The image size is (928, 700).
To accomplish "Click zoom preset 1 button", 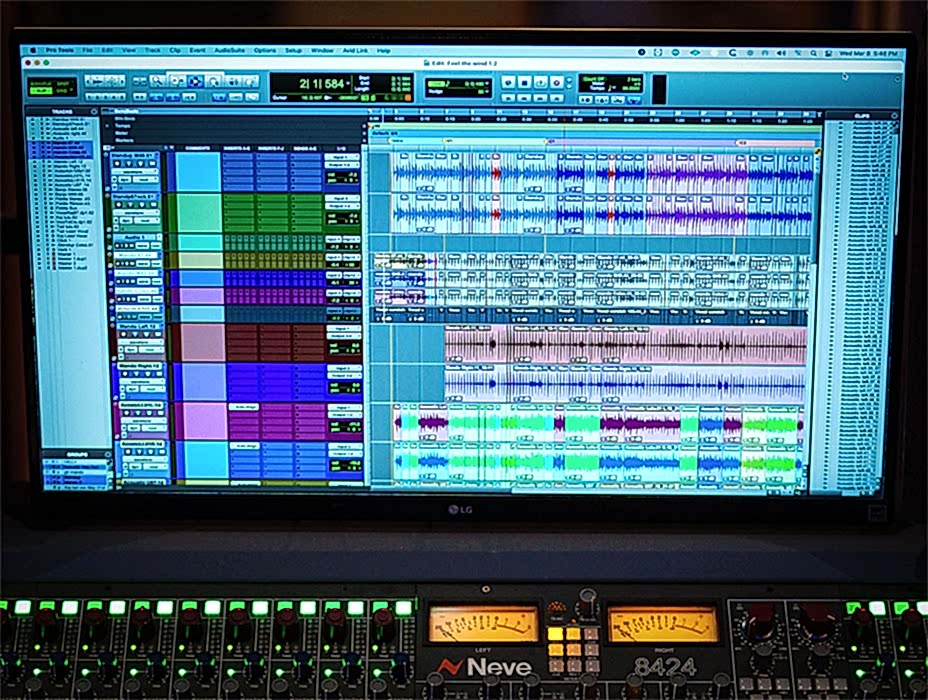I will pyautogui.click(x=89, y=97).
